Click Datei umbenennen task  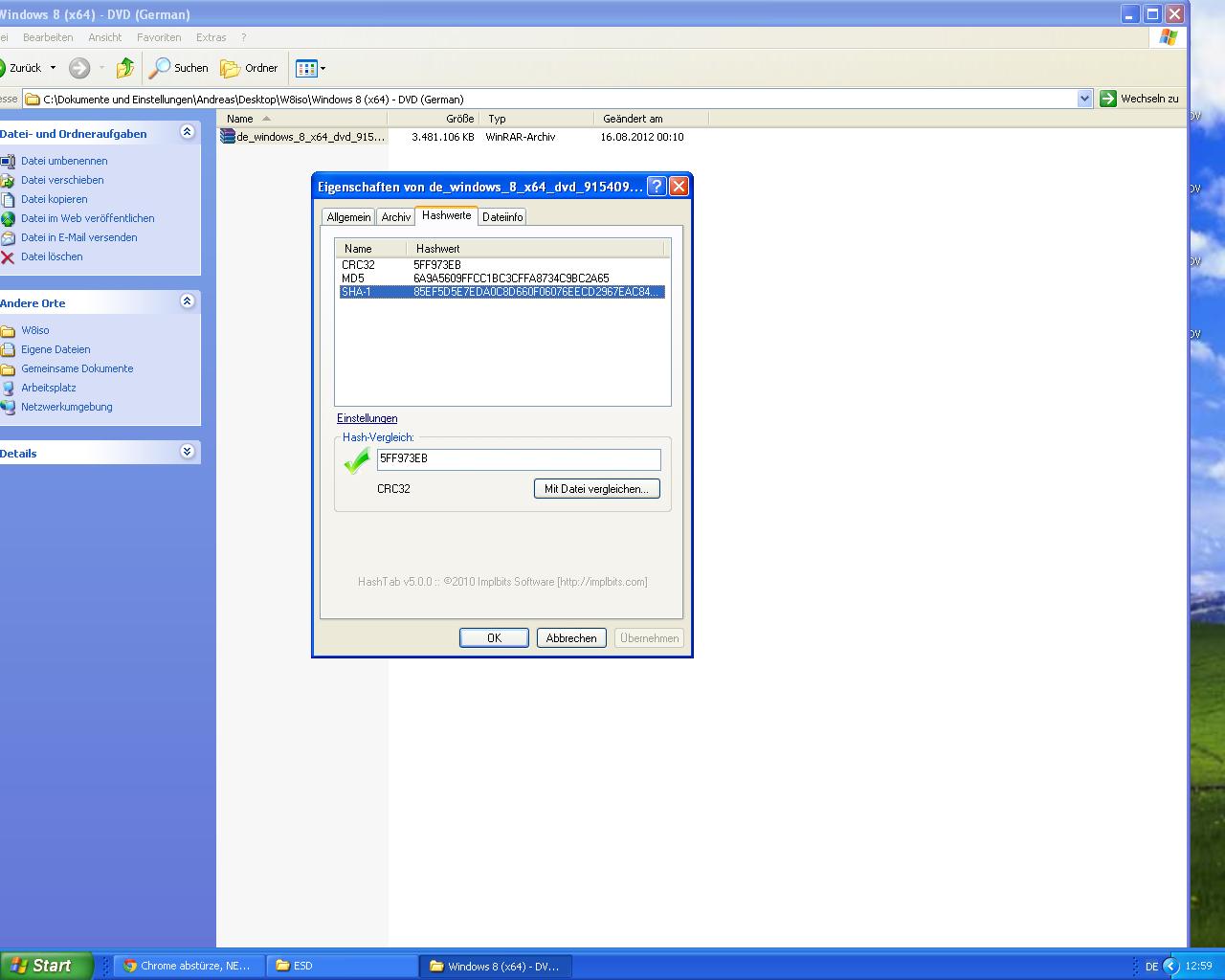click(64, 161)
